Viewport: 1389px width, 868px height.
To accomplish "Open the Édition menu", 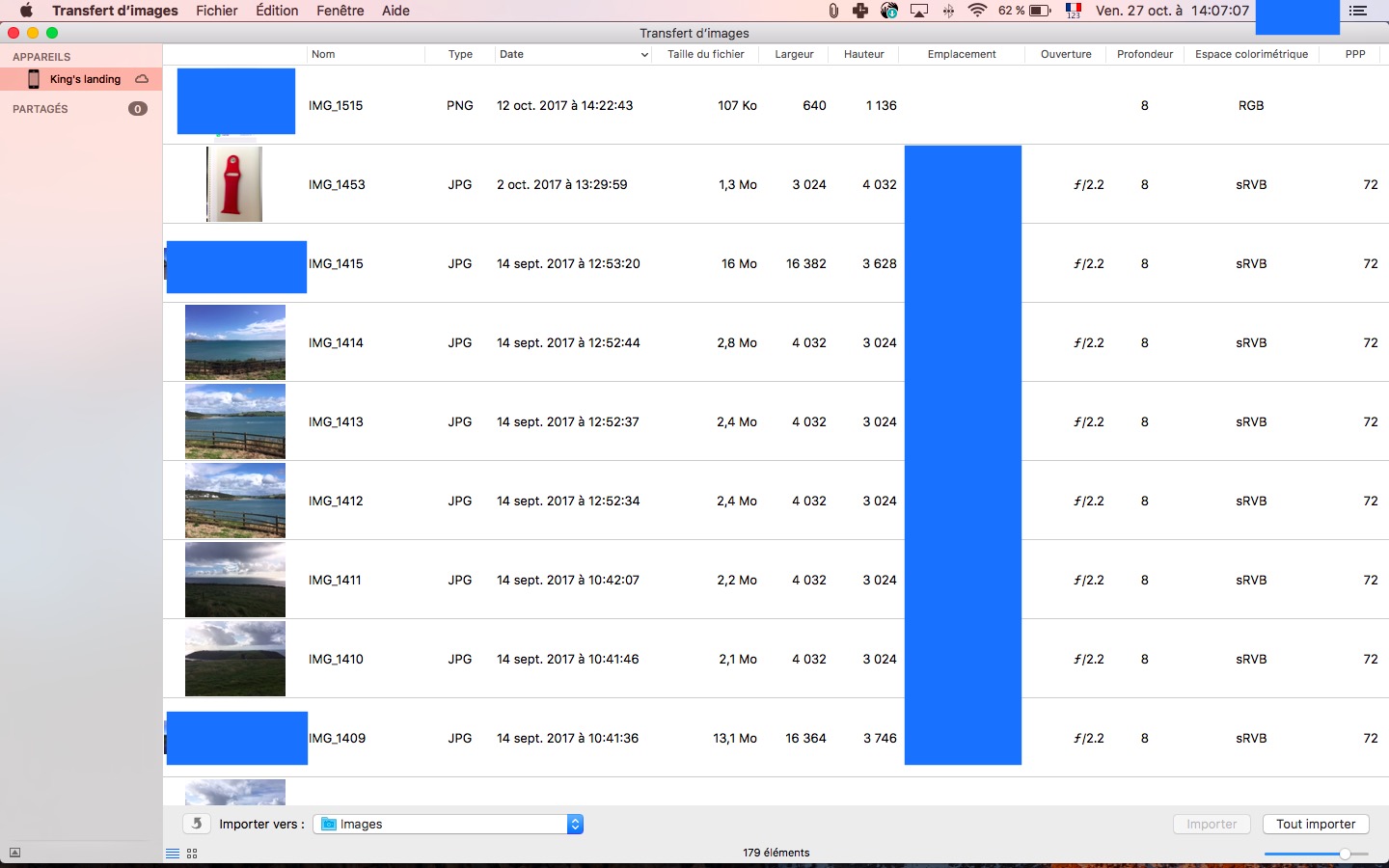I will tap(277, 11).
